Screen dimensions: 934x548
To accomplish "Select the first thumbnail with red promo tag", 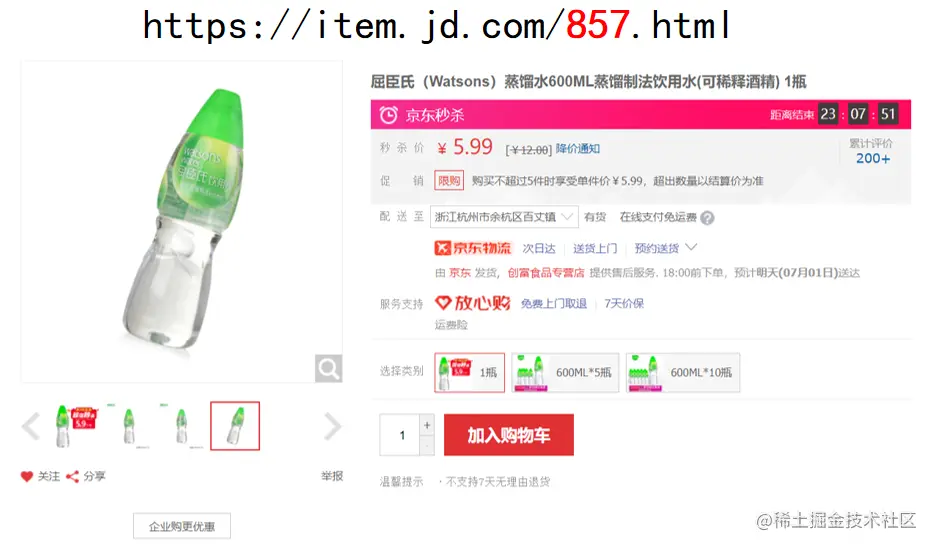I will tap(76, 426).
